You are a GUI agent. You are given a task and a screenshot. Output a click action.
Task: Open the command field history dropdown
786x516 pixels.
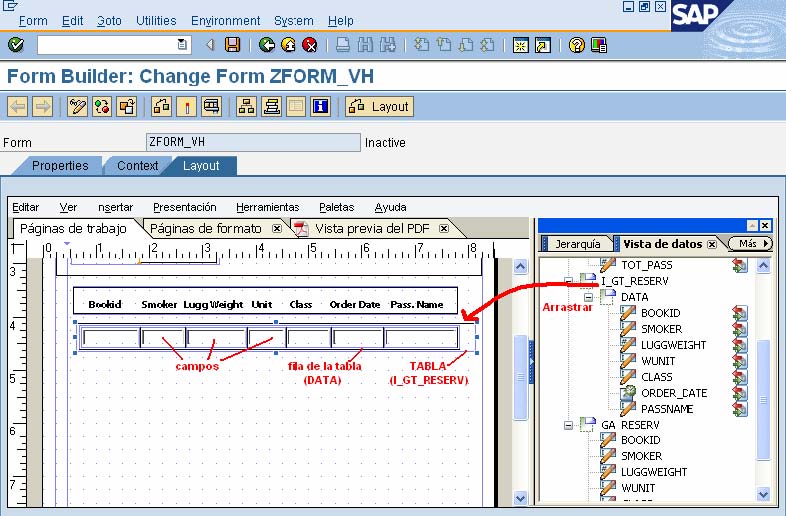tap(182, 45)
